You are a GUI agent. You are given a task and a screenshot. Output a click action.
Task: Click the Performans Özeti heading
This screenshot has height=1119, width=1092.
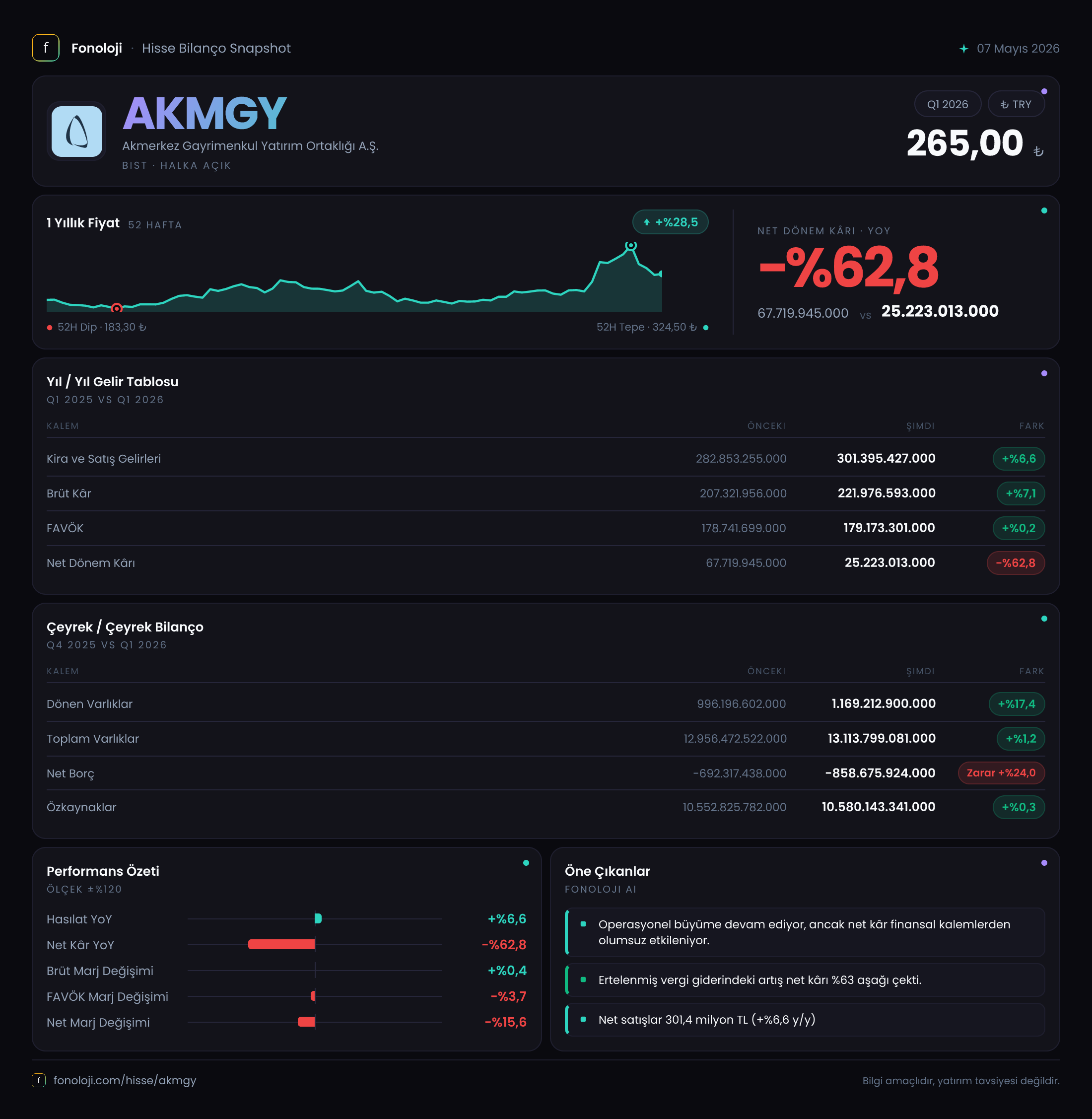coord(103,871)
